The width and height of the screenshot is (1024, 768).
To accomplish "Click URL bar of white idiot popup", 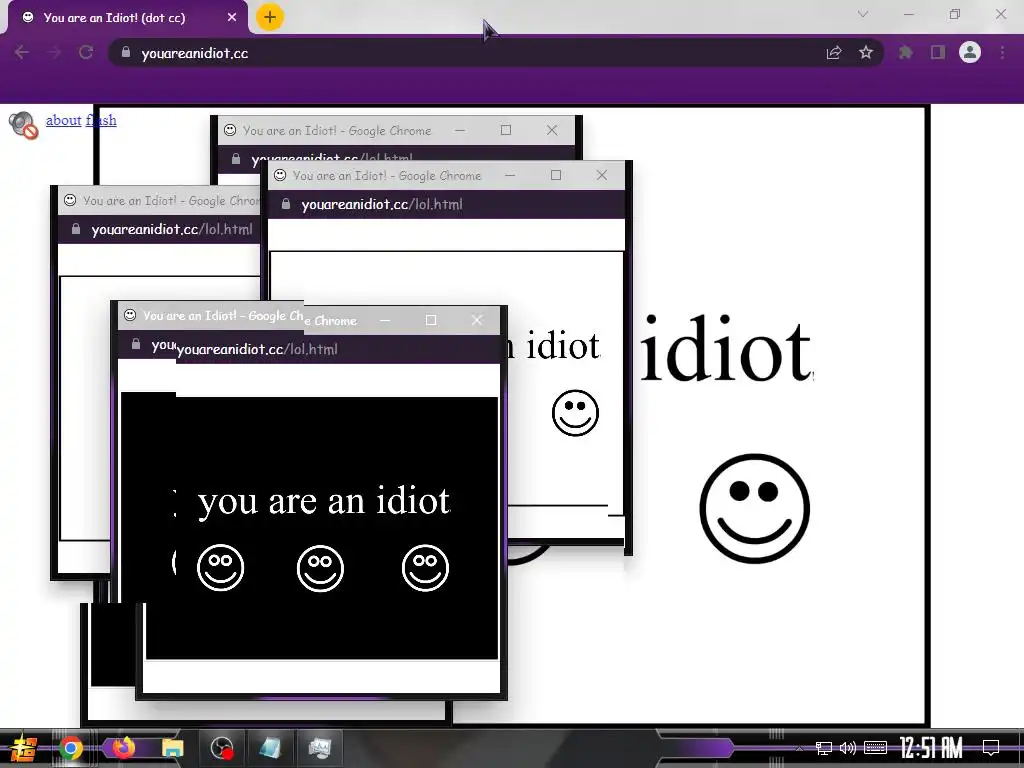I will 447,204.
